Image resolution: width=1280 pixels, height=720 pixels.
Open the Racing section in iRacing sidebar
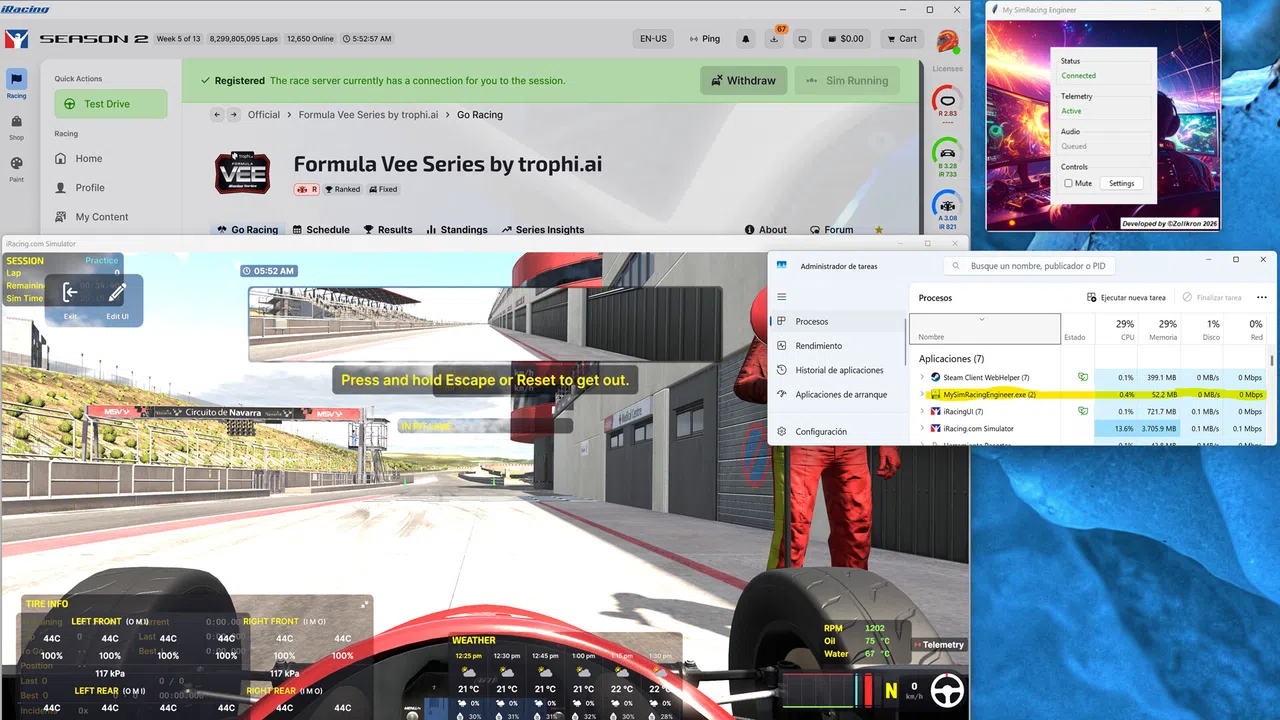[17, 84]
